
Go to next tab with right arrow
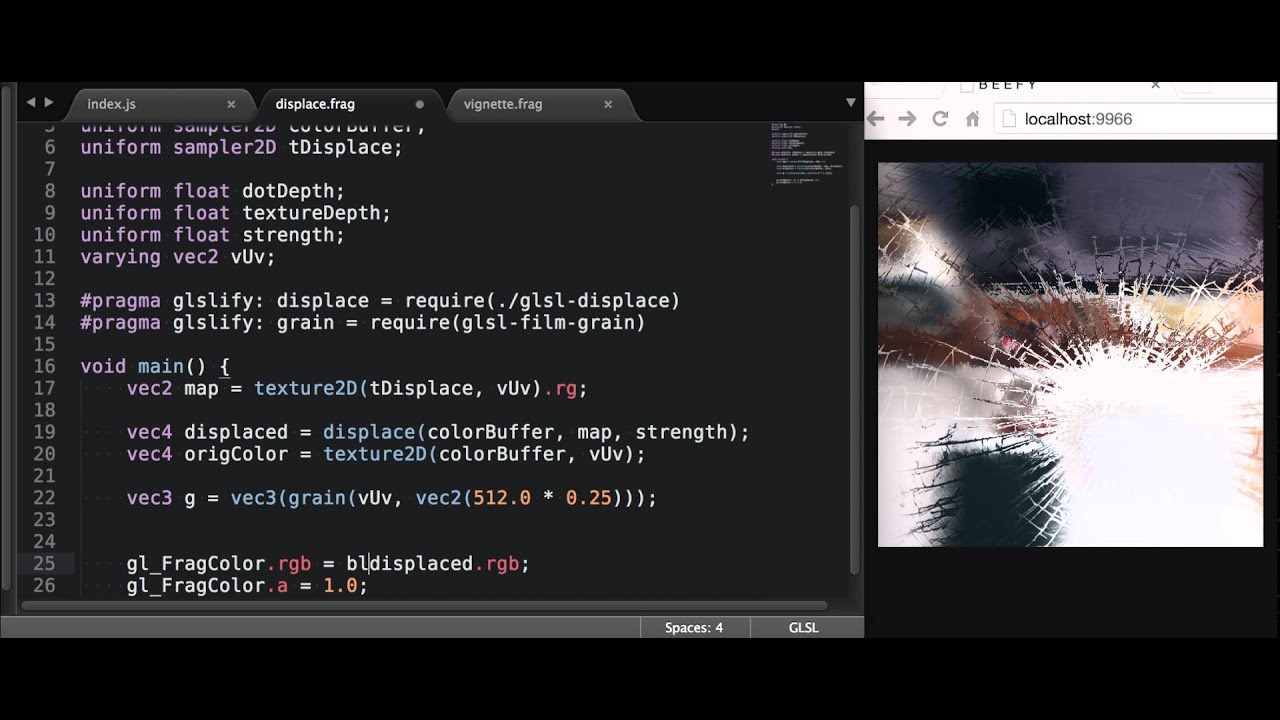(x=48, y=102)
